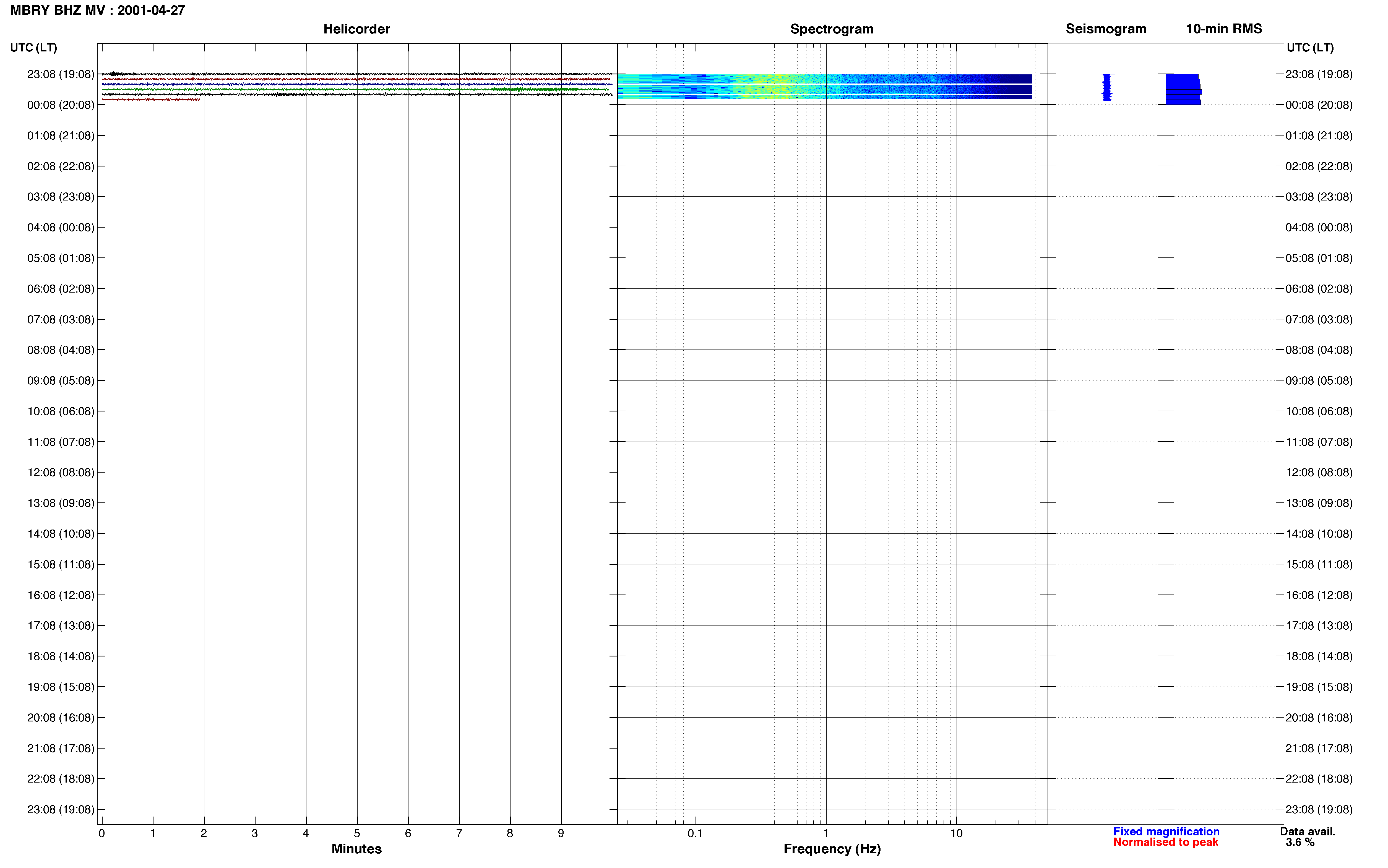The width and height of the screenshot is (1388, 868).
Task: Click 19:08 (15:08) label beside the RMS panel
Action: pyautogui.click(x=1319, y=687)
